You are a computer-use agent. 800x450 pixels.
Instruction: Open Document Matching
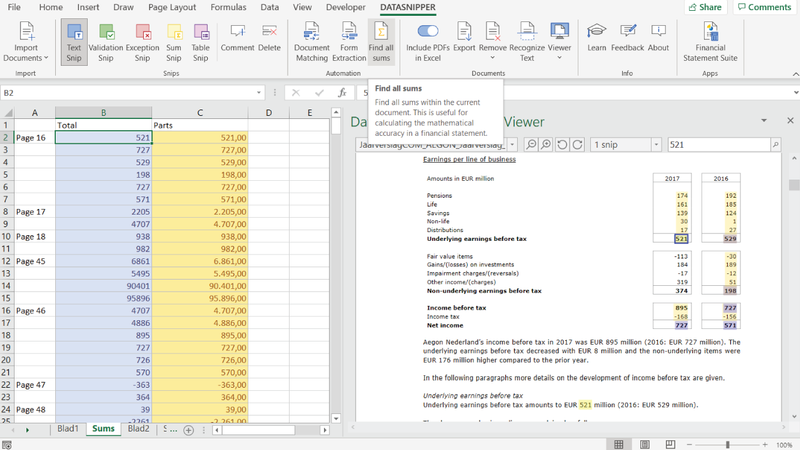point(311,40)
